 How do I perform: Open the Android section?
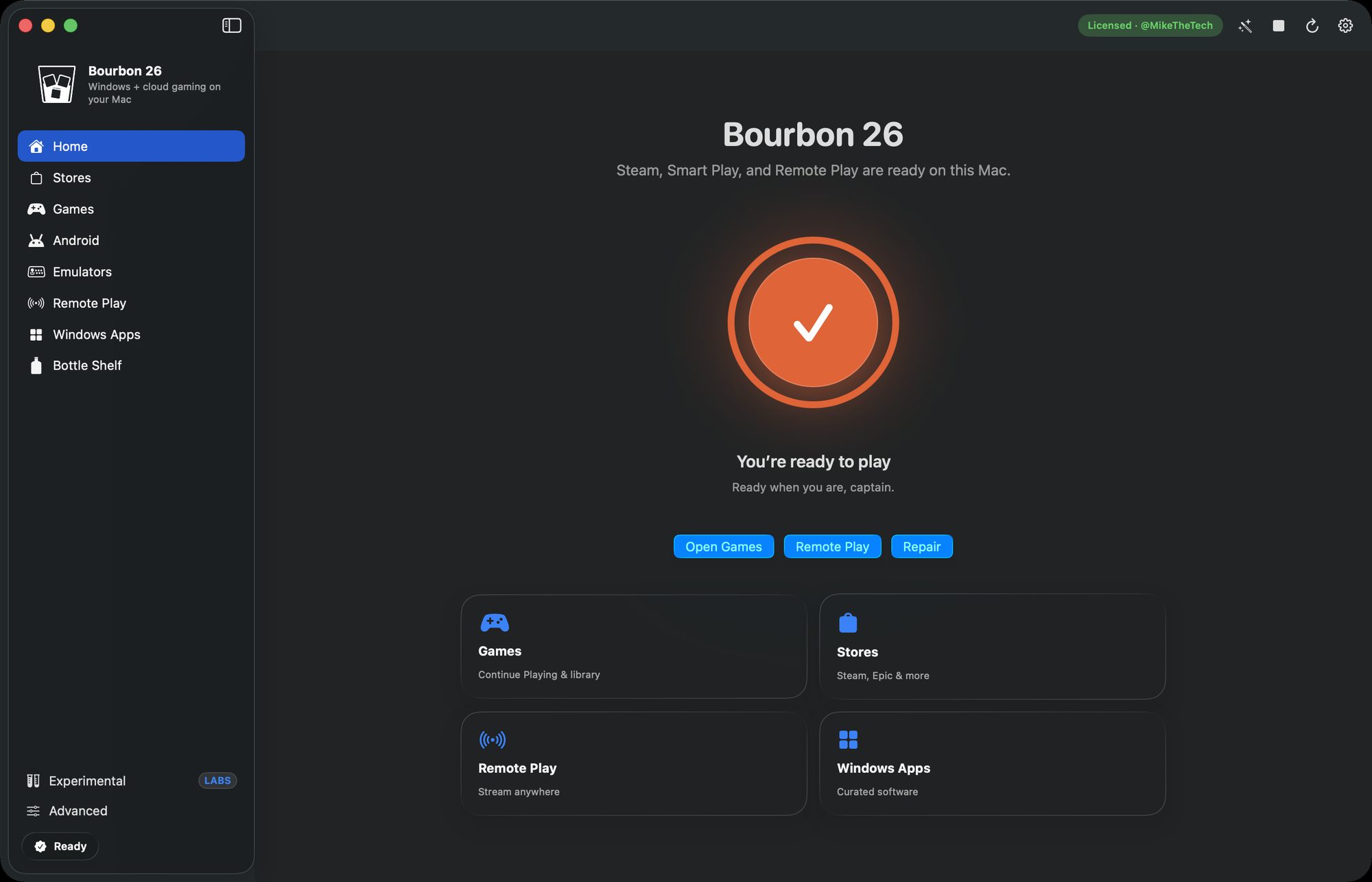coord(131,241)
